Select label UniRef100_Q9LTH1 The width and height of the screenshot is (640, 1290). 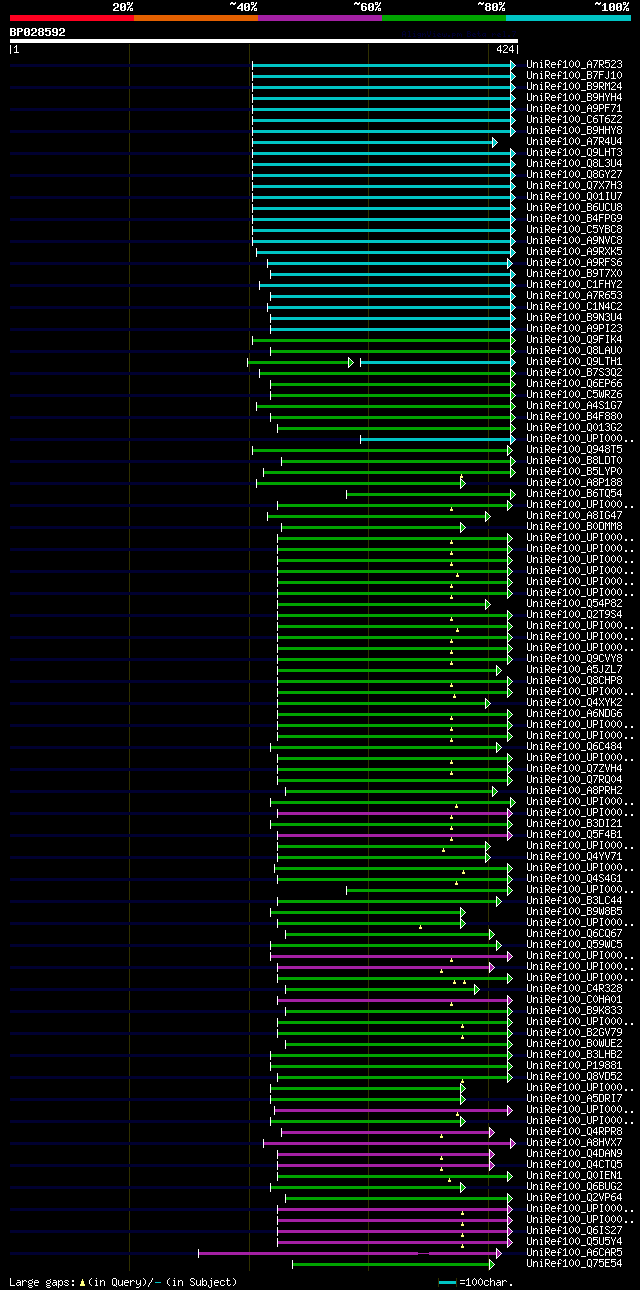tap(574, 361)
